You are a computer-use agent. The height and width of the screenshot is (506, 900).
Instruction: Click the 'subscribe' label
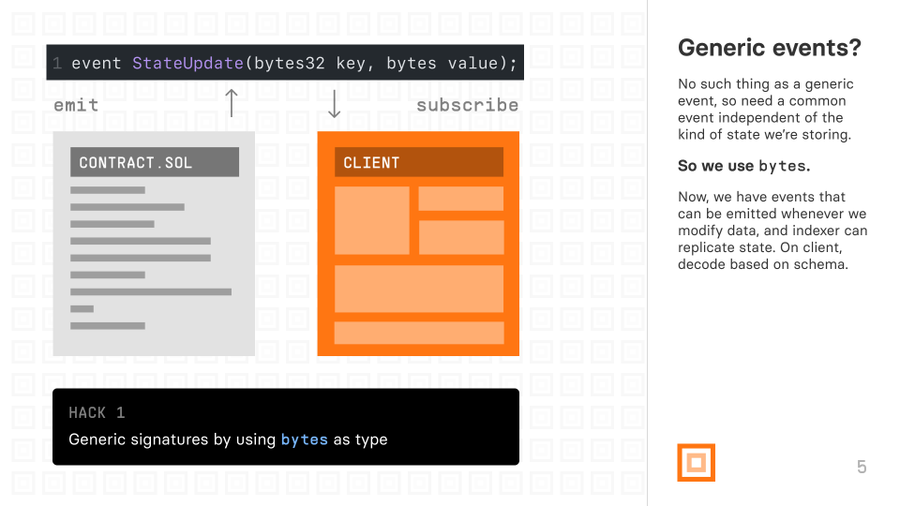point(467,105)
